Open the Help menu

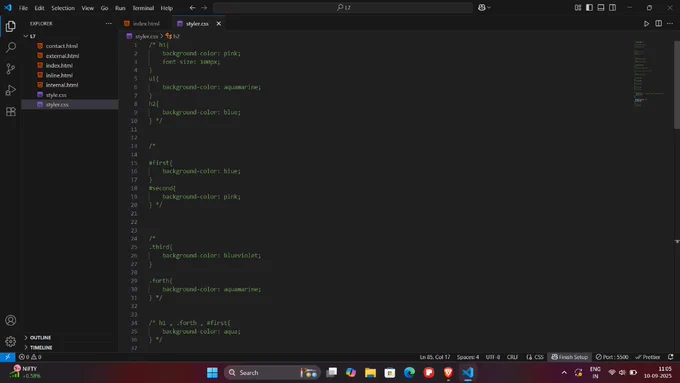167,8
